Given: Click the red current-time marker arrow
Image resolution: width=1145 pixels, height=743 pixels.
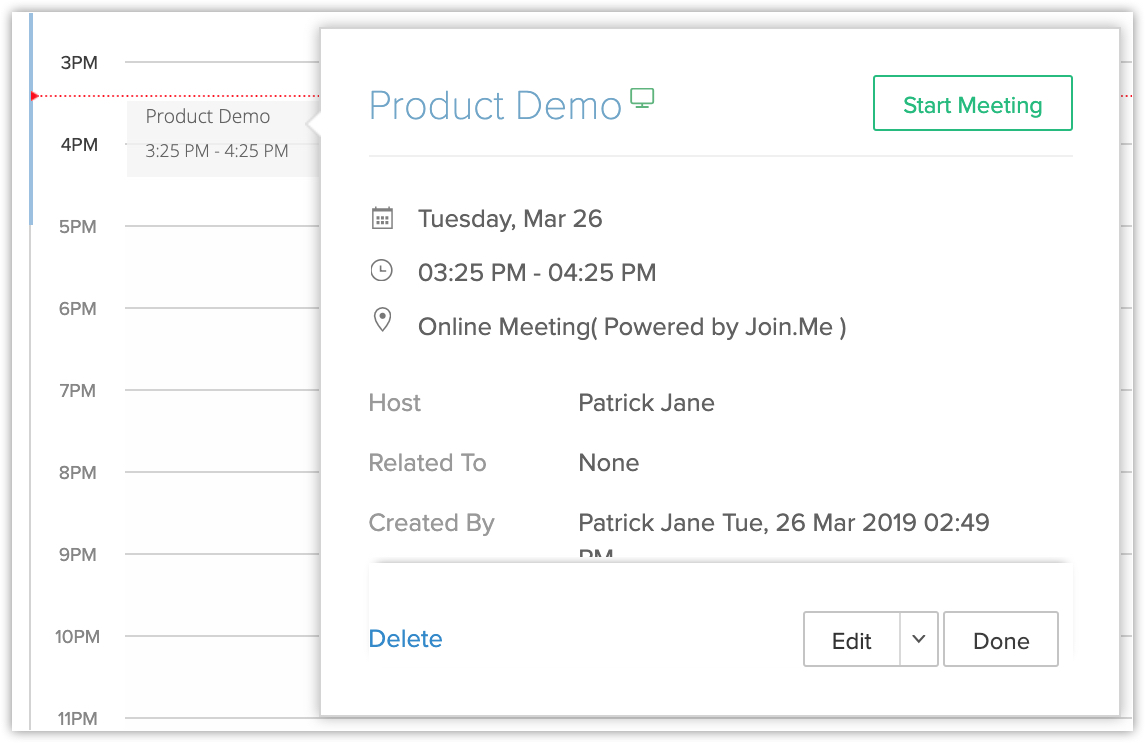Looking at the screenshot, I should point(35,96).
